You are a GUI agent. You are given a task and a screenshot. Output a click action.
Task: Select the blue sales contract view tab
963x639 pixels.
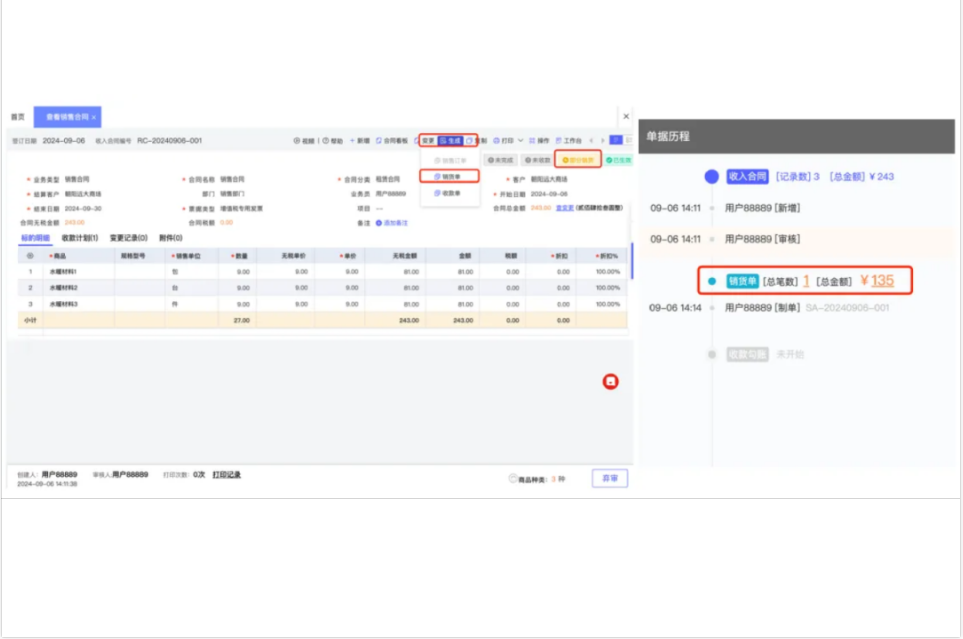pyautogui.click(x=67, y=117)
